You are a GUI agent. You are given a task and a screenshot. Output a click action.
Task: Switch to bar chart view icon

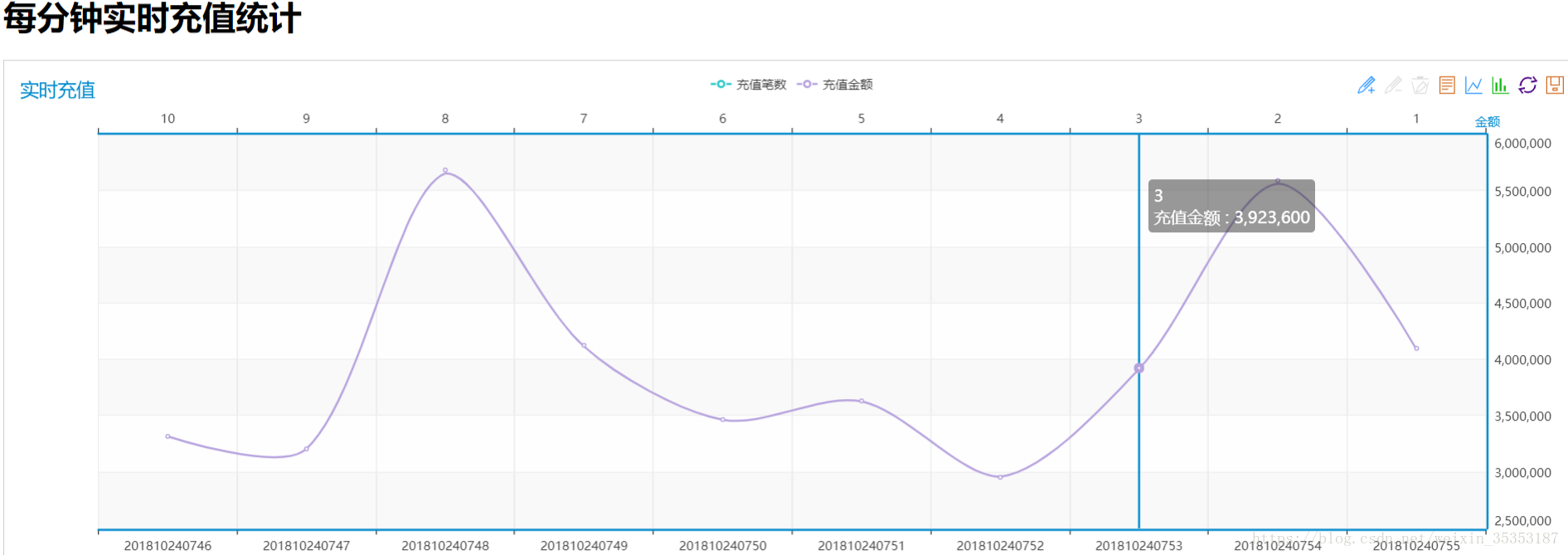[1500, 85]
